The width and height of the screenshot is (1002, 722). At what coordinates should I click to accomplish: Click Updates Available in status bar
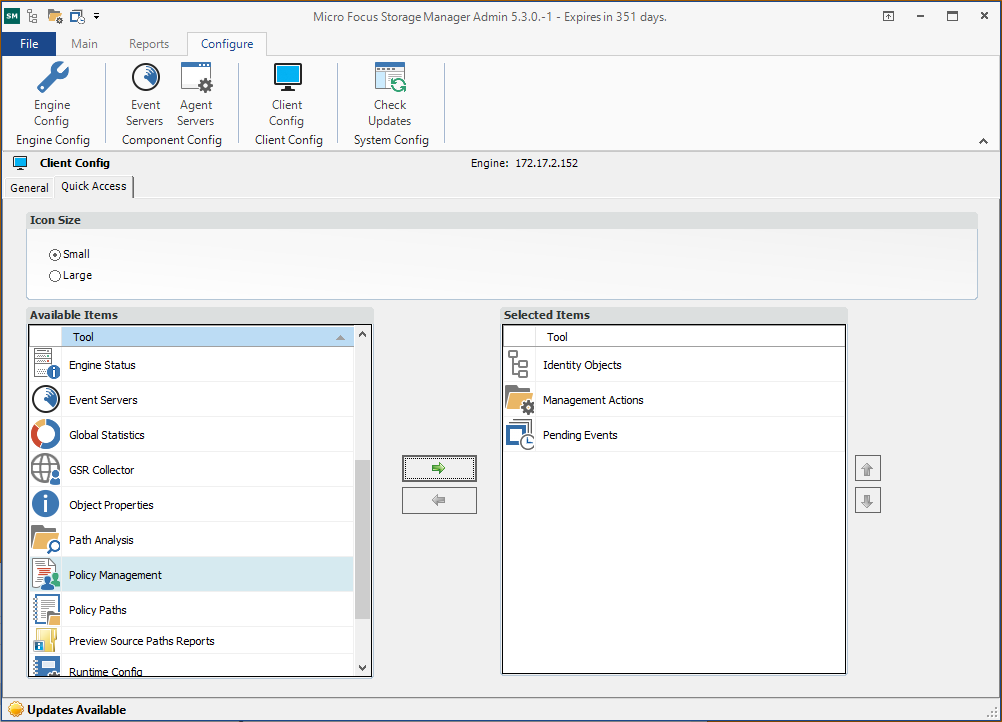(x=76, y=710)
